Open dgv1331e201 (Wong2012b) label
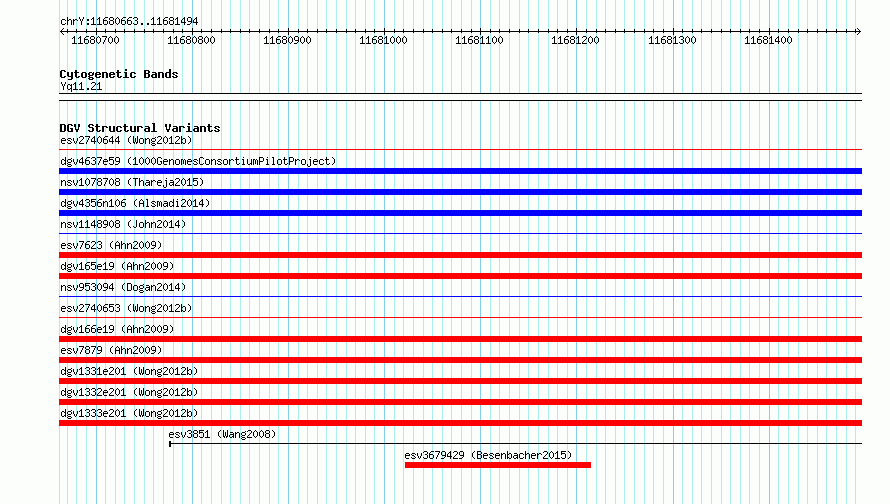The height and width of the screenshot is (504, 890). tap(129, 371)
